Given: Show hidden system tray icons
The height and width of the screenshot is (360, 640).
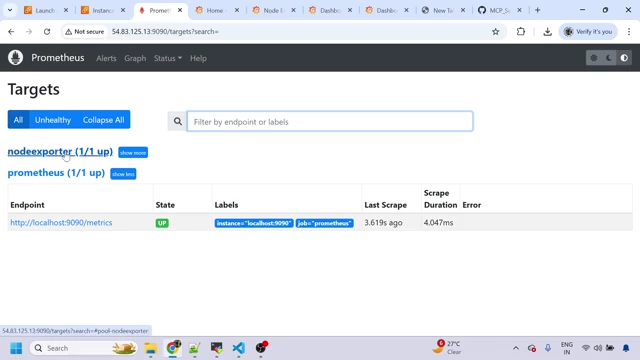Looking at the screenshot, I should coord(516,348).
